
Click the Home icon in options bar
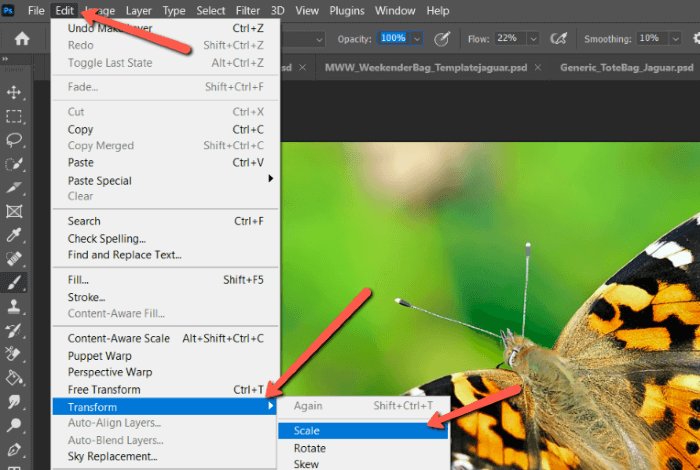click(x=21, y=38)
